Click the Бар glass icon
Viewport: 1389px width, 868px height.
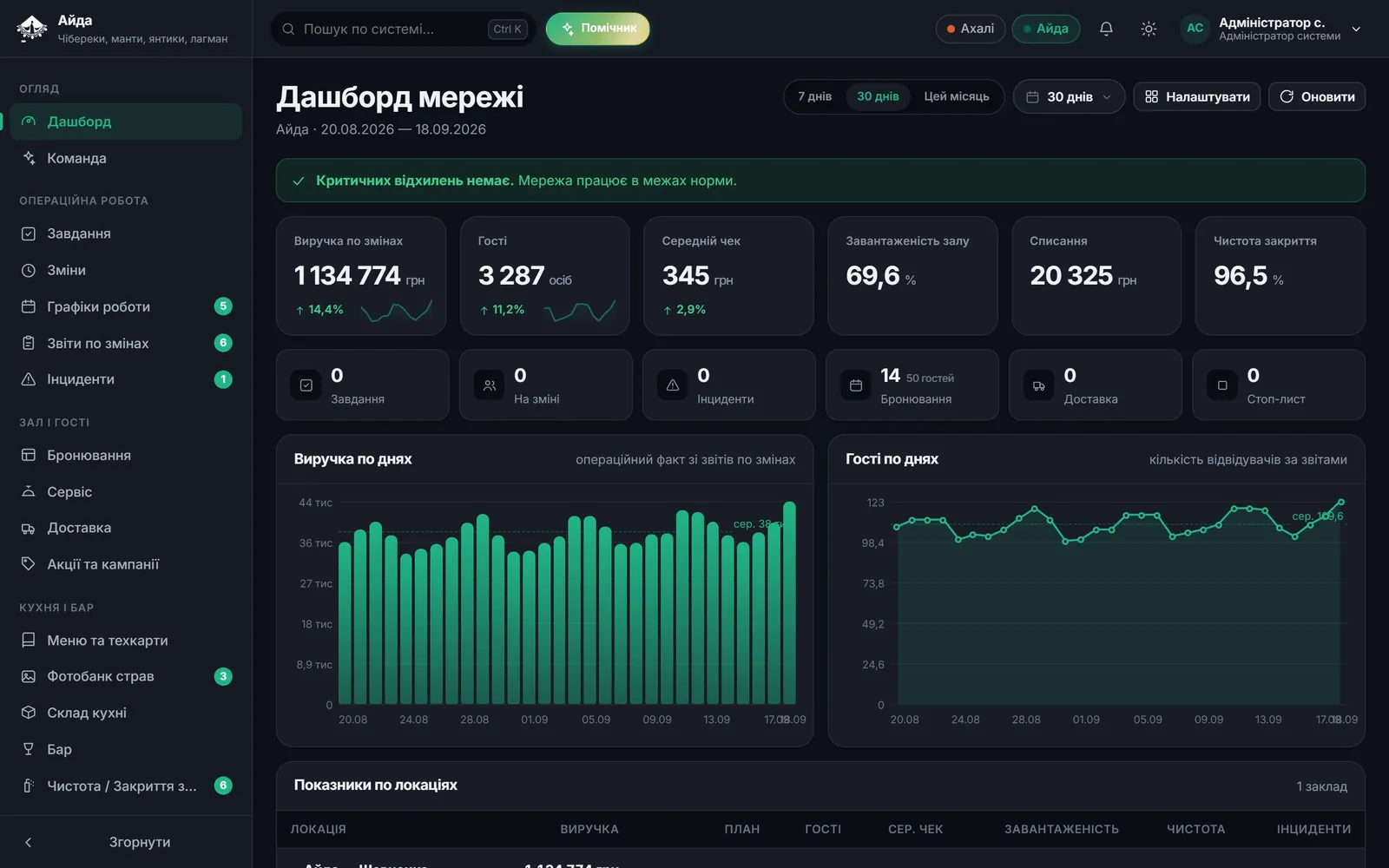pyautogui.click(x=29, y=749)
